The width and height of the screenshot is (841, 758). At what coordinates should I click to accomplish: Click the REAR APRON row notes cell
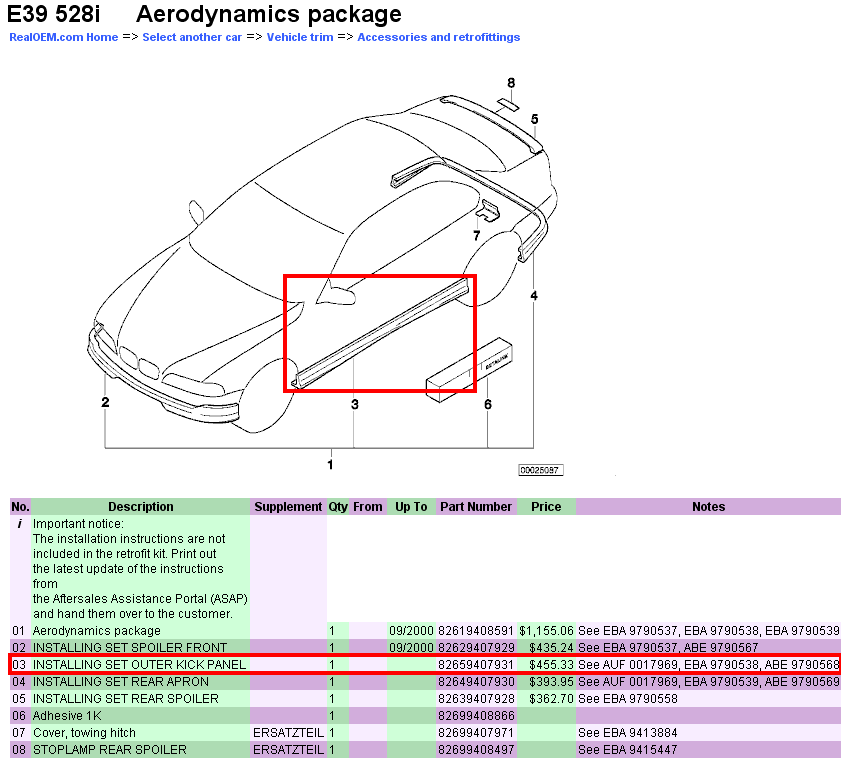pos(709,682)
